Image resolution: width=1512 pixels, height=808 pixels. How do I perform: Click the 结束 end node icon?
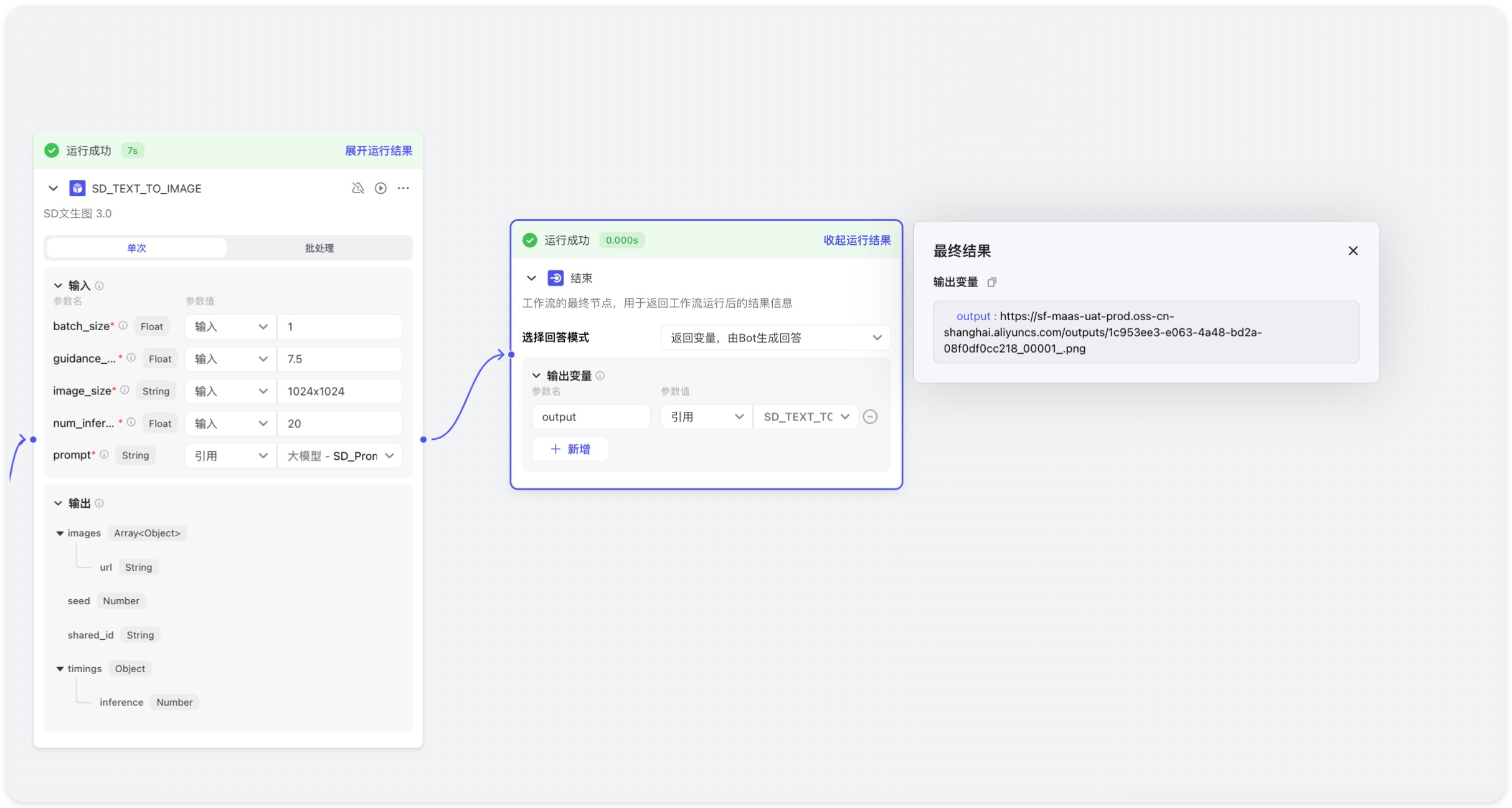[555, 278]
